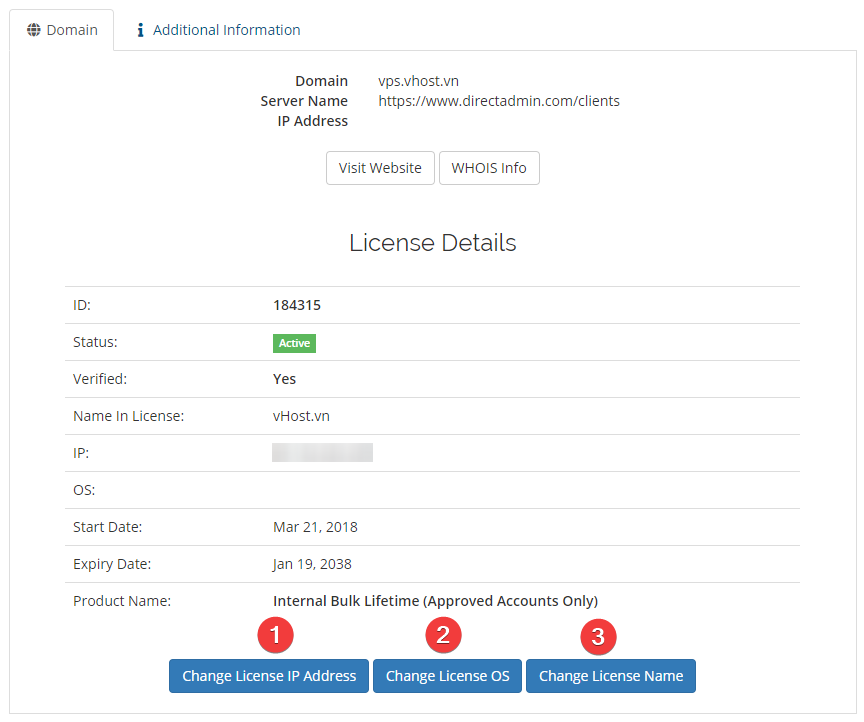Click the red number 2 marker

[x=443, y=633]
